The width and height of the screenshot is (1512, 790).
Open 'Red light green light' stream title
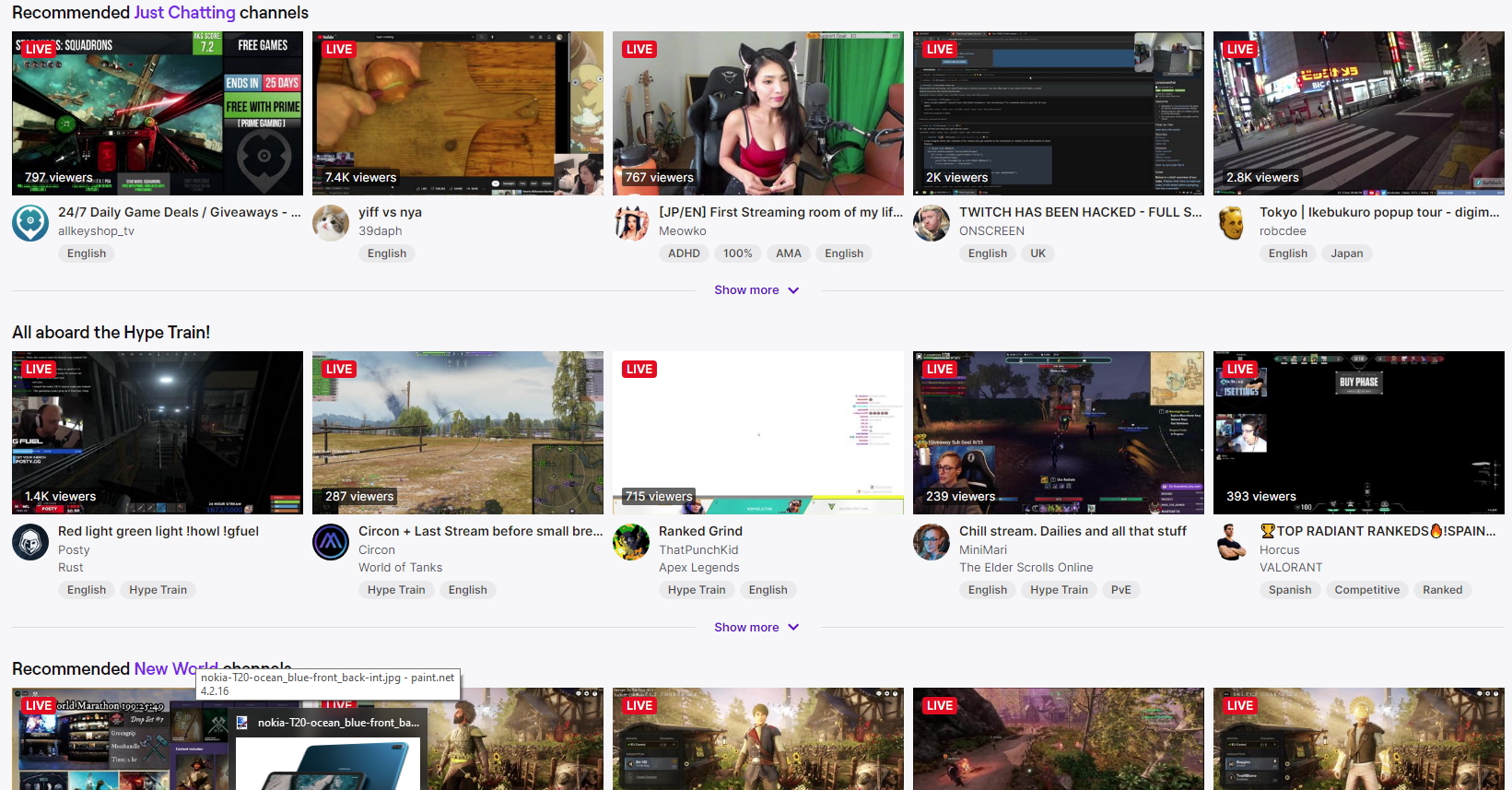click(158, 531)
